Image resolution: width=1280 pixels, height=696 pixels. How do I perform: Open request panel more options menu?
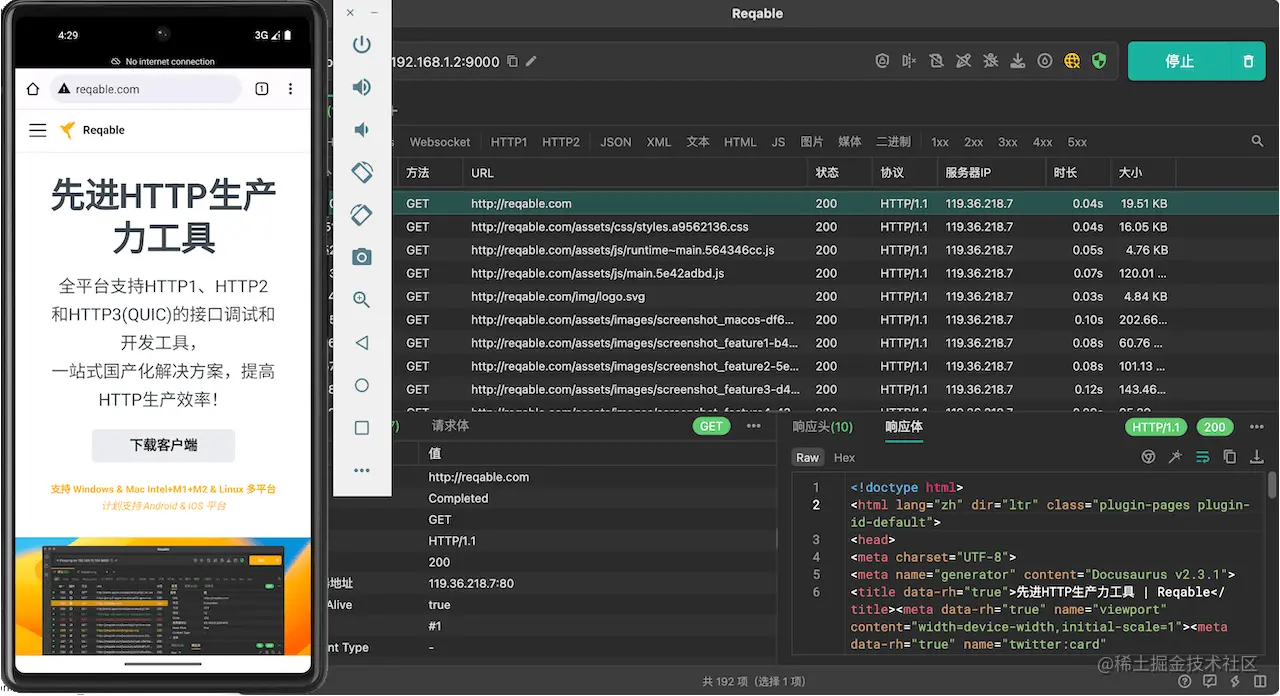pyautogui.click(x=754, y=426)
